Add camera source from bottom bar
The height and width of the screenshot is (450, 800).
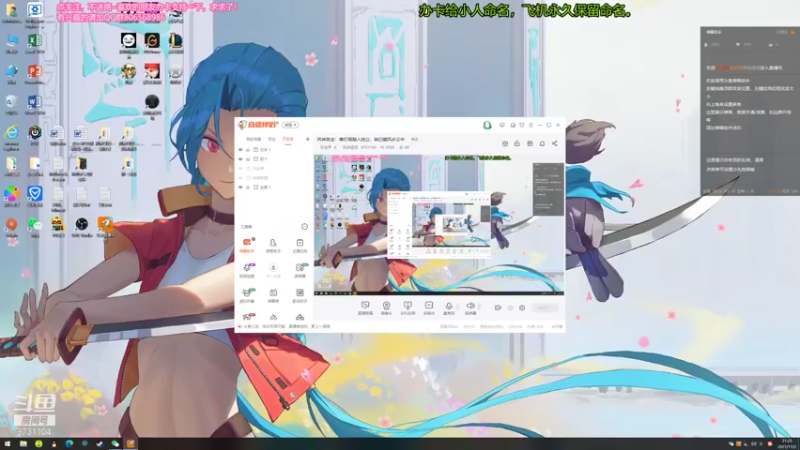click(386, 307)
